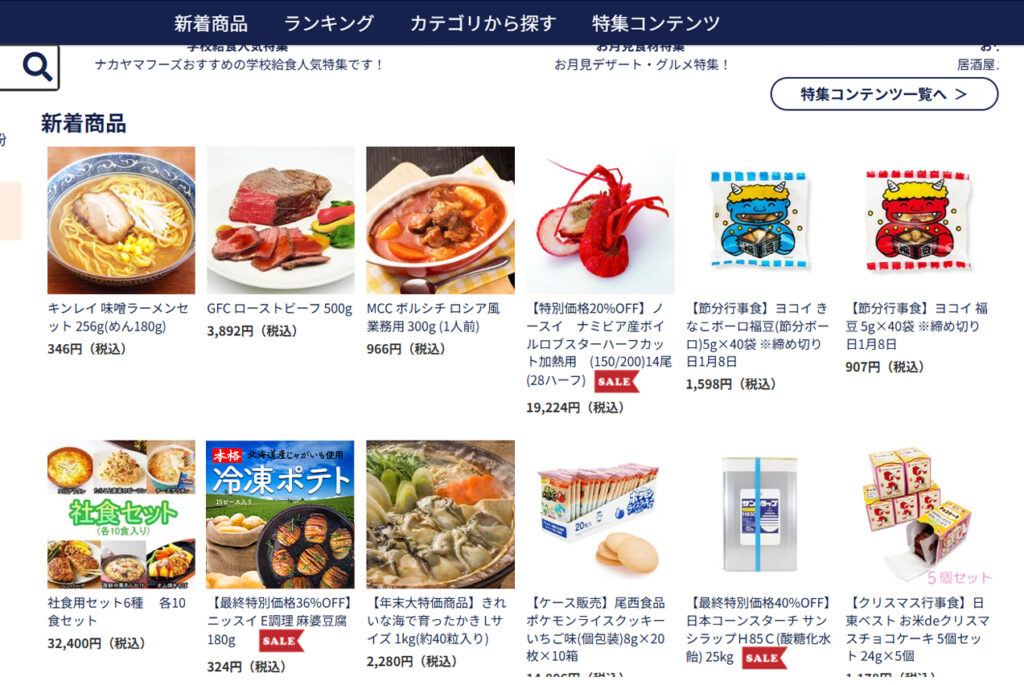1024x685 pixels.
Task: Select the red lobster product photo
Action: click(x=600, y=220)
